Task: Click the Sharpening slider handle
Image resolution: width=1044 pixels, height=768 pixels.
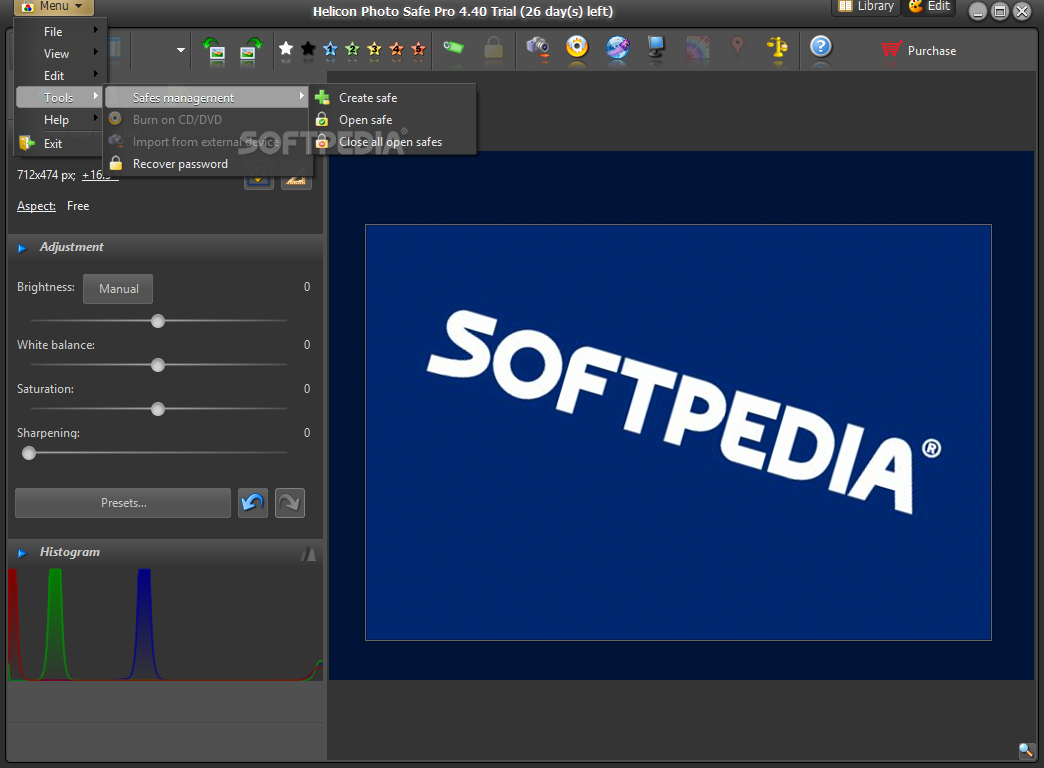Action: pyautogui.click(x=29, y=453)
